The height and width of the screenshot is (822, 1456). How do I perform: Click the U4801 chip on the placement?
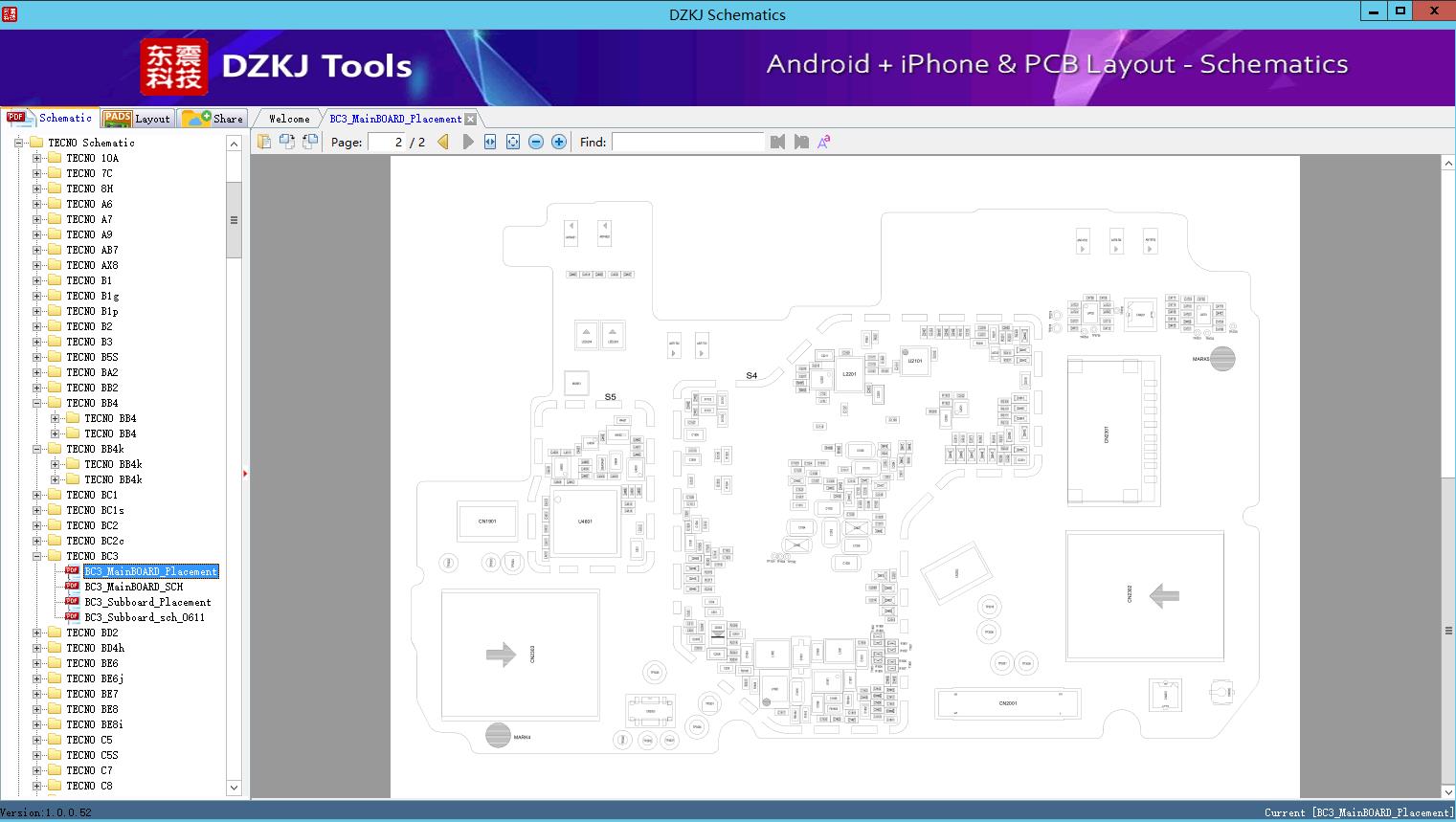click(584, 522)
